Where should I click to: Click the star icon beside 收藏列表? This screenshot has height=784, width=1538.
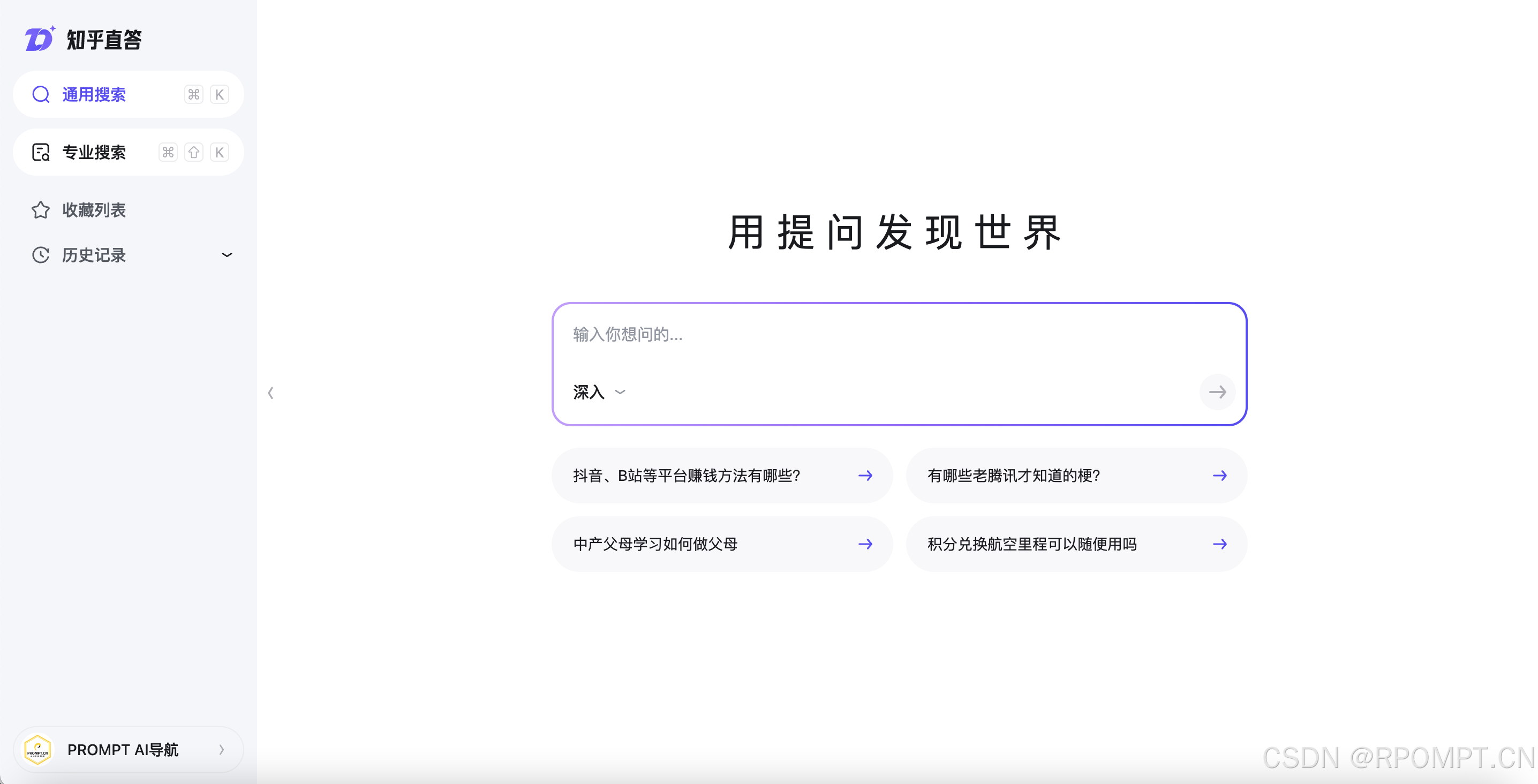pyautogui.click(x=41, y=210)
